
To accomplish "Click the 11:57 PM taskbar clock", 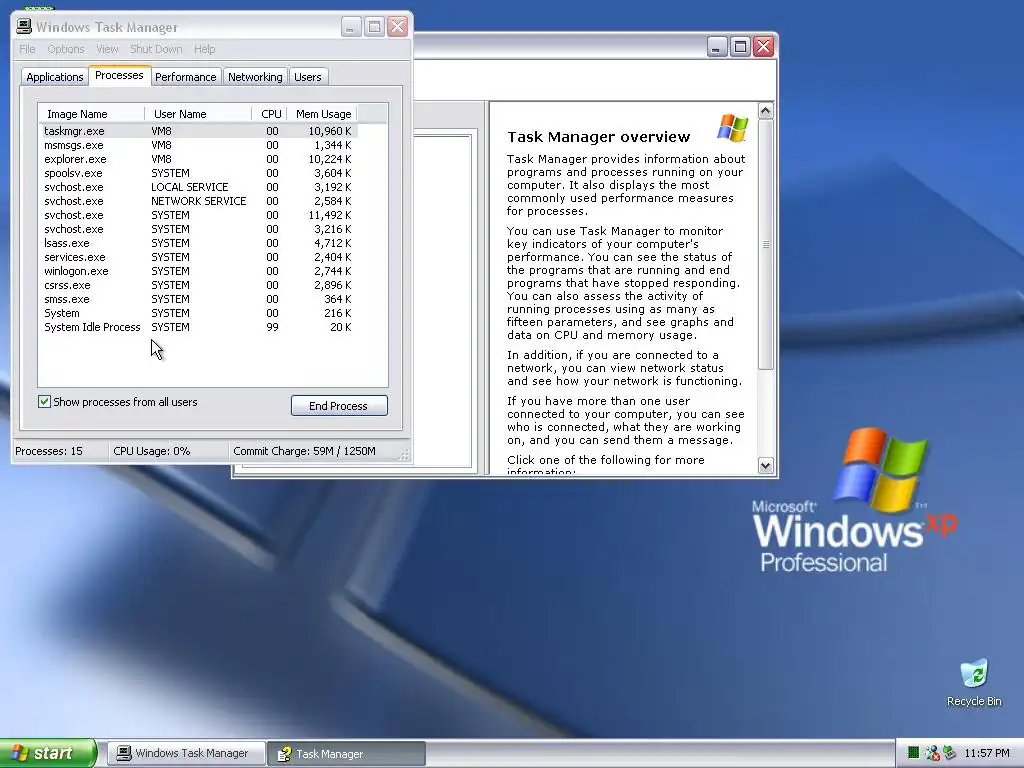I will coord(987,753).
